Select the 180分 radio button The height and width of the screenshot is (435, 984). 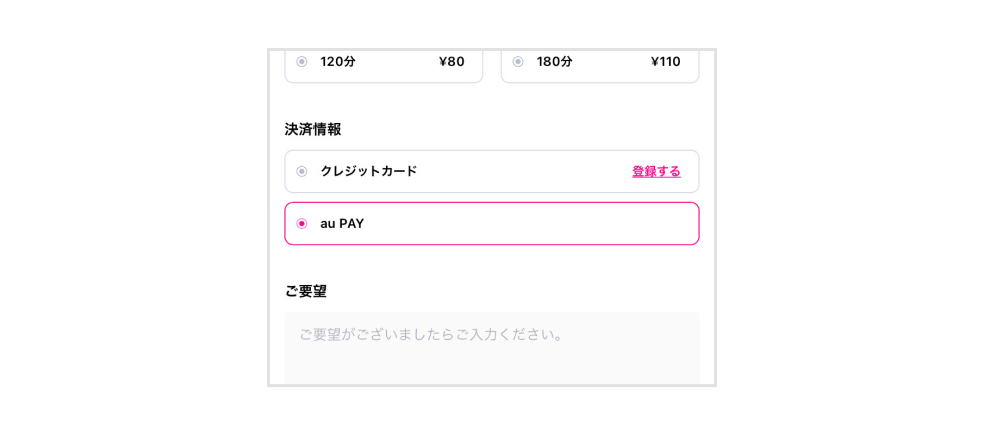point(518,62)
